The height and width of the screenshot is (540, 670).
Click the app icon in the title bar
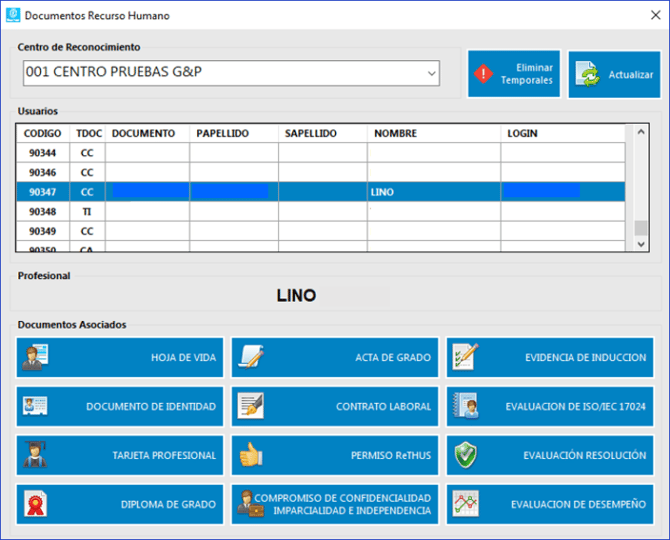[13, 15]
